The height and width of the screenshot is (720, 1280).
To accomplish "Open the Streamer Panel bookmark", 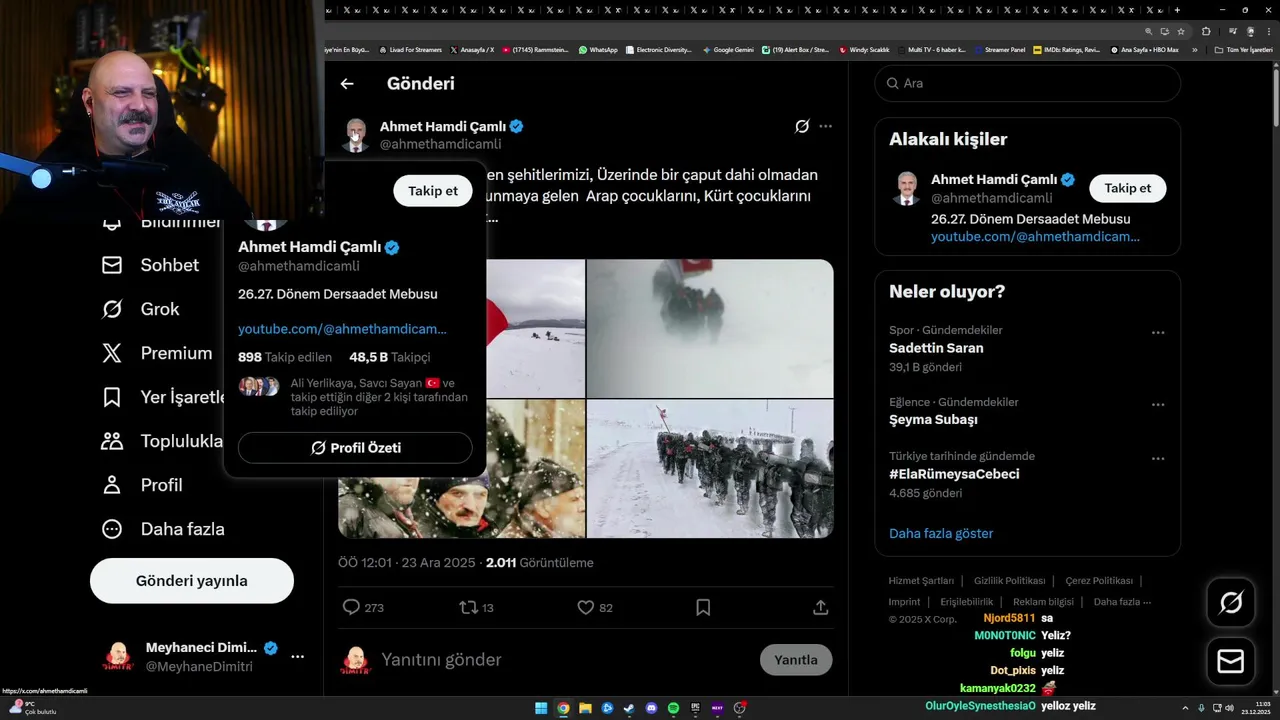I will click(999, 50).
